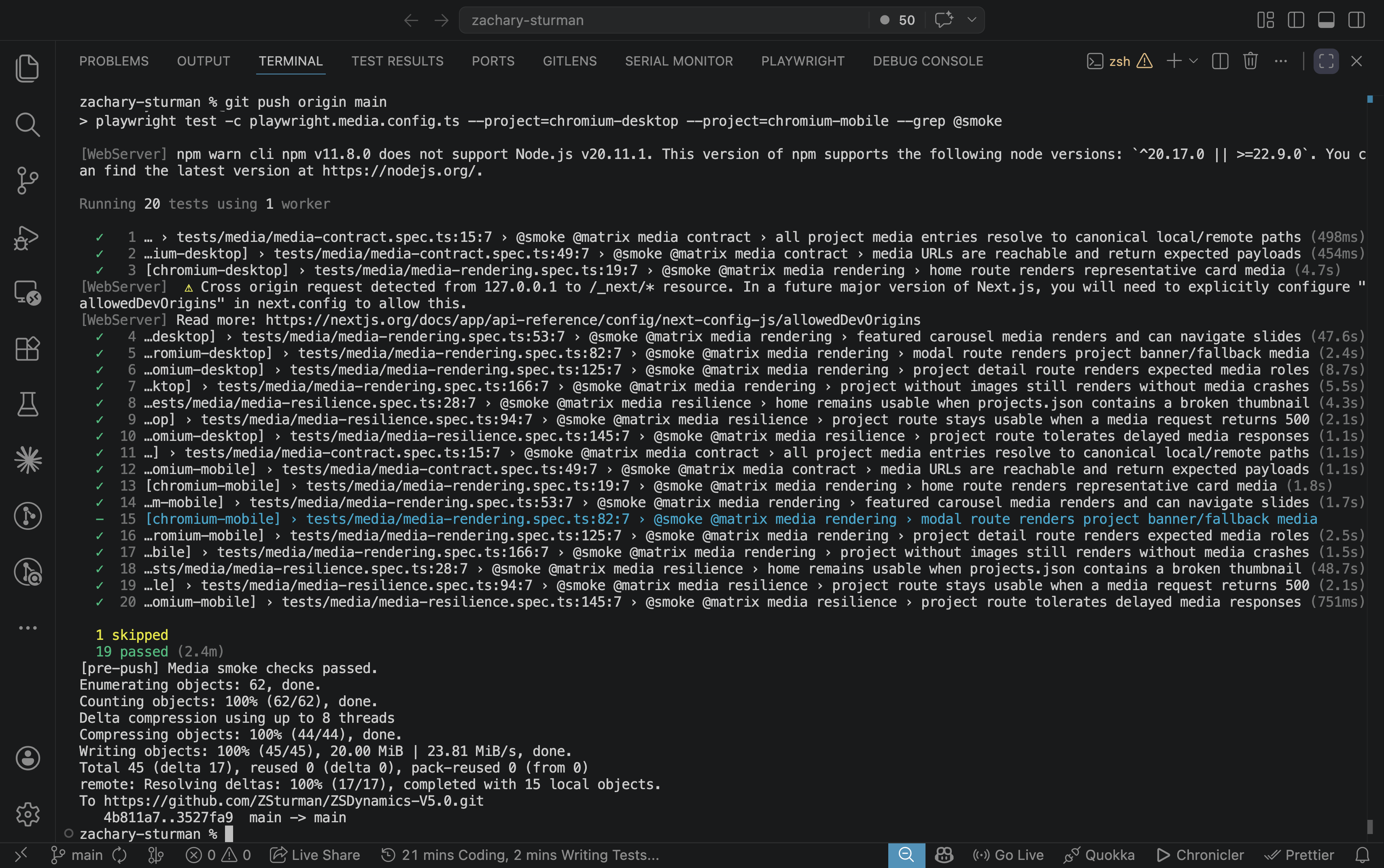
Task: Toggle maximized panel size
Action: (x=1326, y=61)
